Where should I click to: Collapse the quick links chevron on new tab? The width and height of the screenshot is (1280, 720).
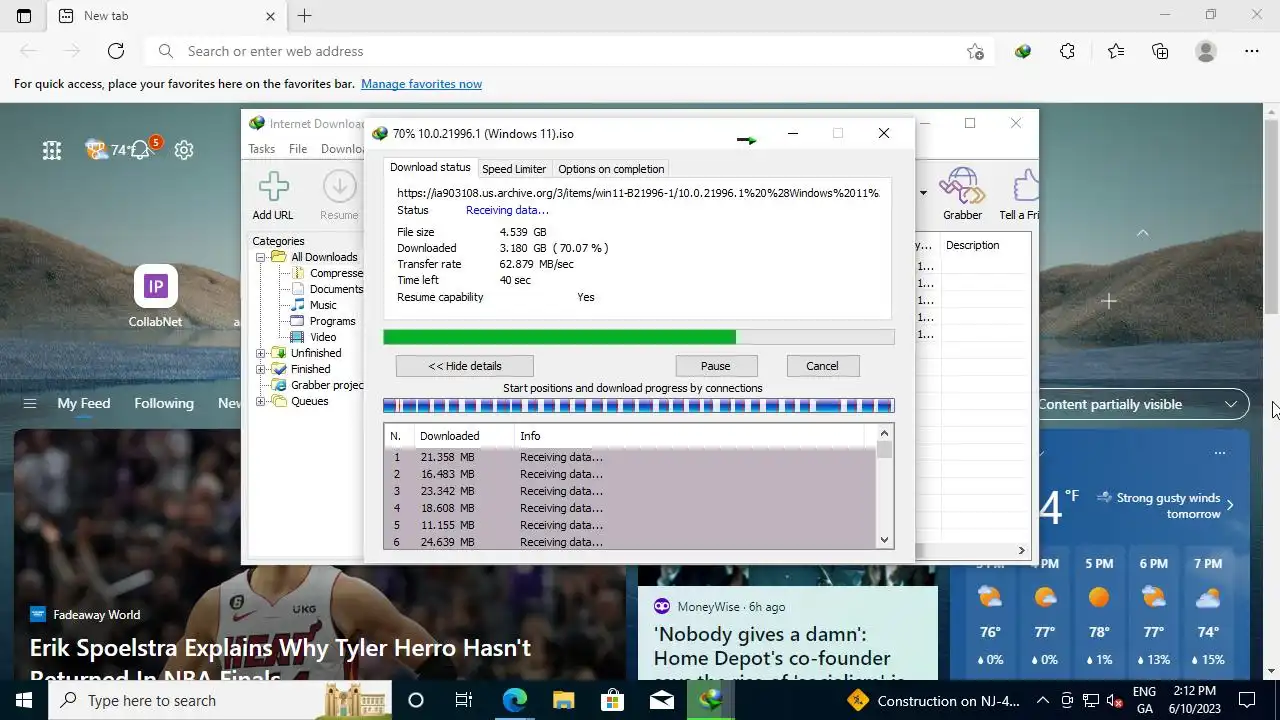[x=1142, y=233]
